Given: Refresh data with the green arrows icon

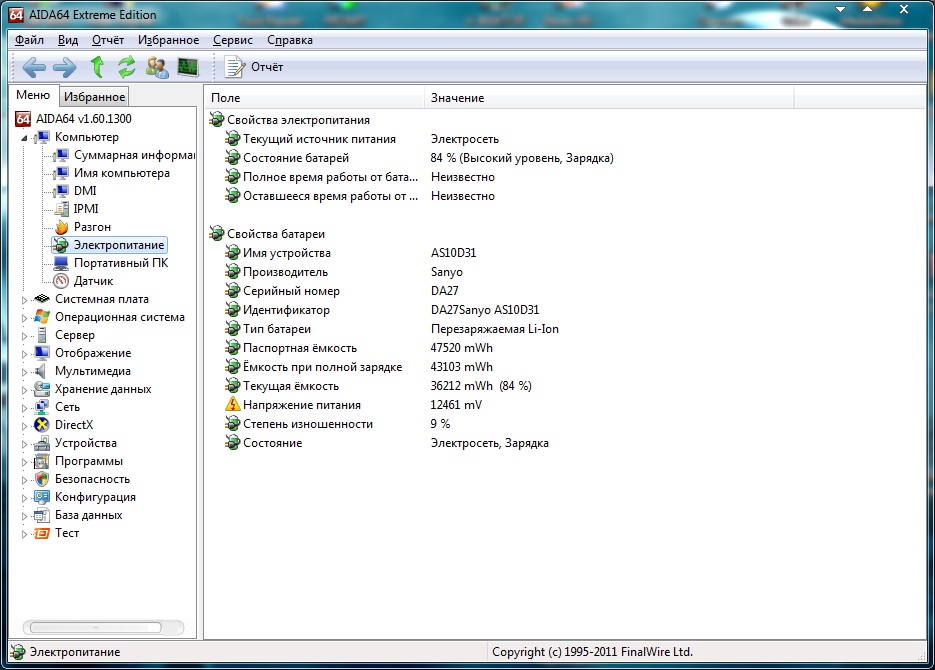Looking at the screenshot, I should click(x=126, y=67).
